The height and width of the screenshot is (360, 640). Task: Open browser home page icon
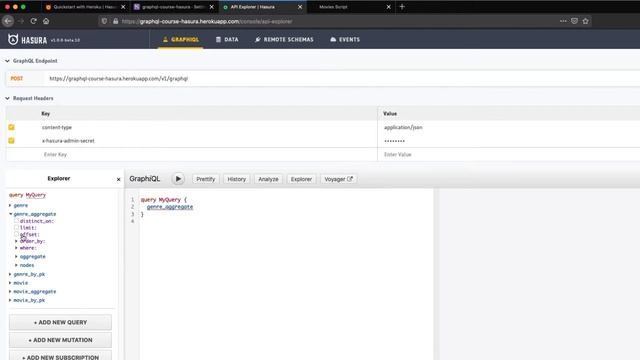tap(46, 21)
